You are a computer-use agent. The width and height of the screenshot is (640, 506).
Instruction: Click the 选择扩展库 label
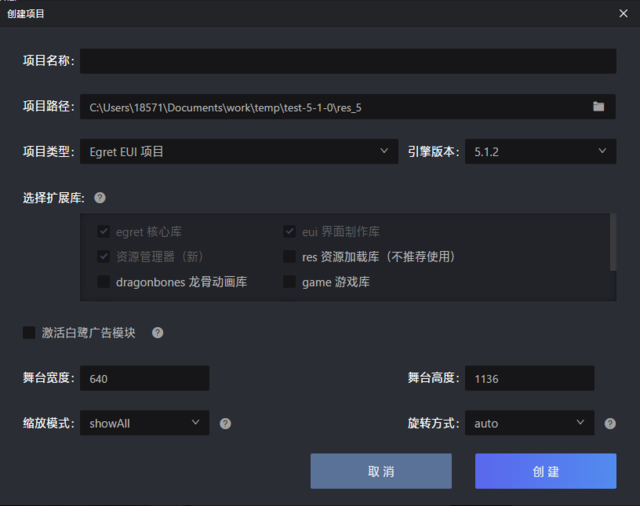point(53,198)
